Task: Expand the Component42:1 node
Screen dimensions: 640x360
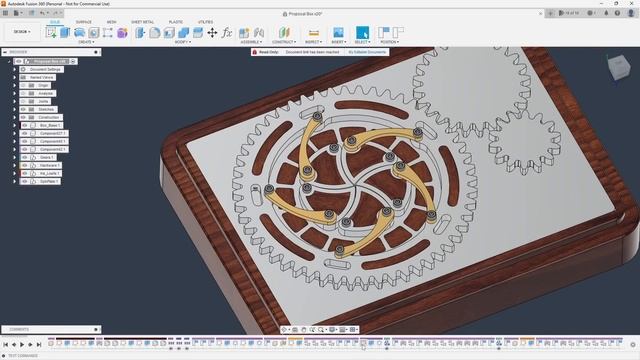Action: point(14,149)
